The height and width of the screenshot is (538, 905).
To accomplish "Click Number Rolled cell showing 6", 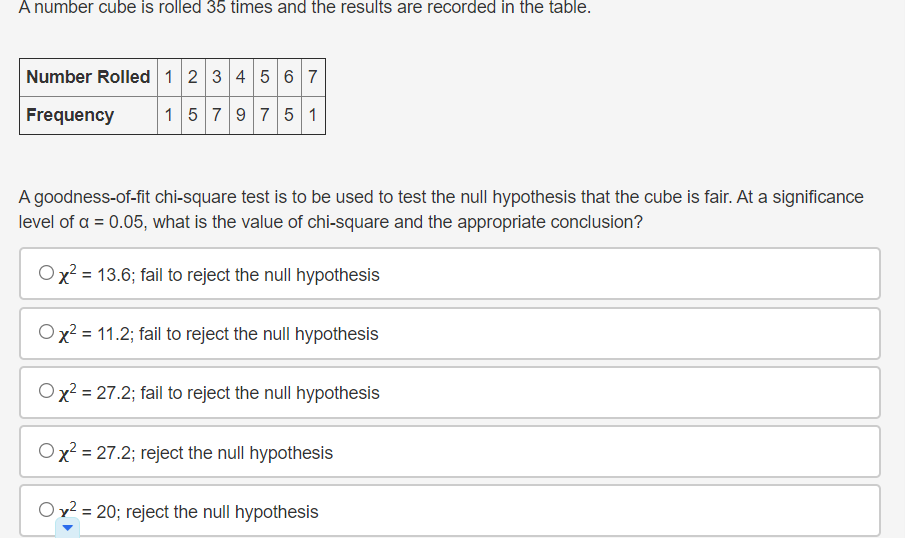I will point(289,77).
